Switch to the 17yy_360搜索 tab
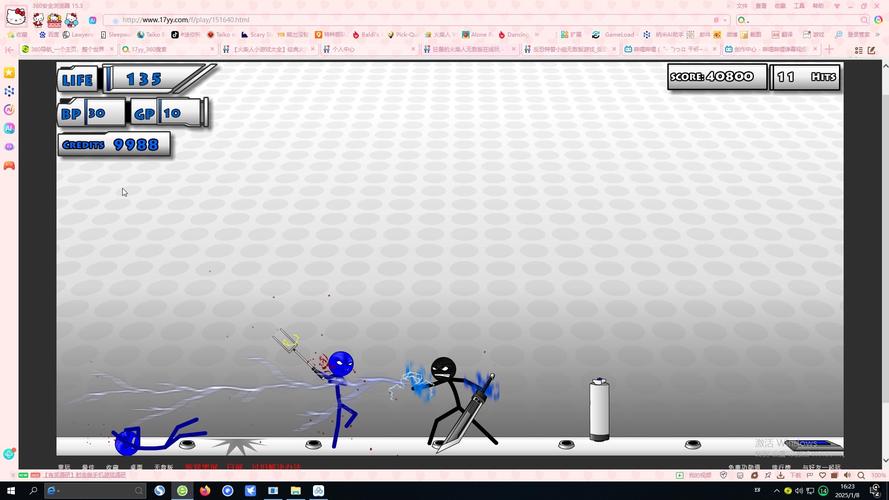This screenshot has width=889, height=500. tap(168, 49)
